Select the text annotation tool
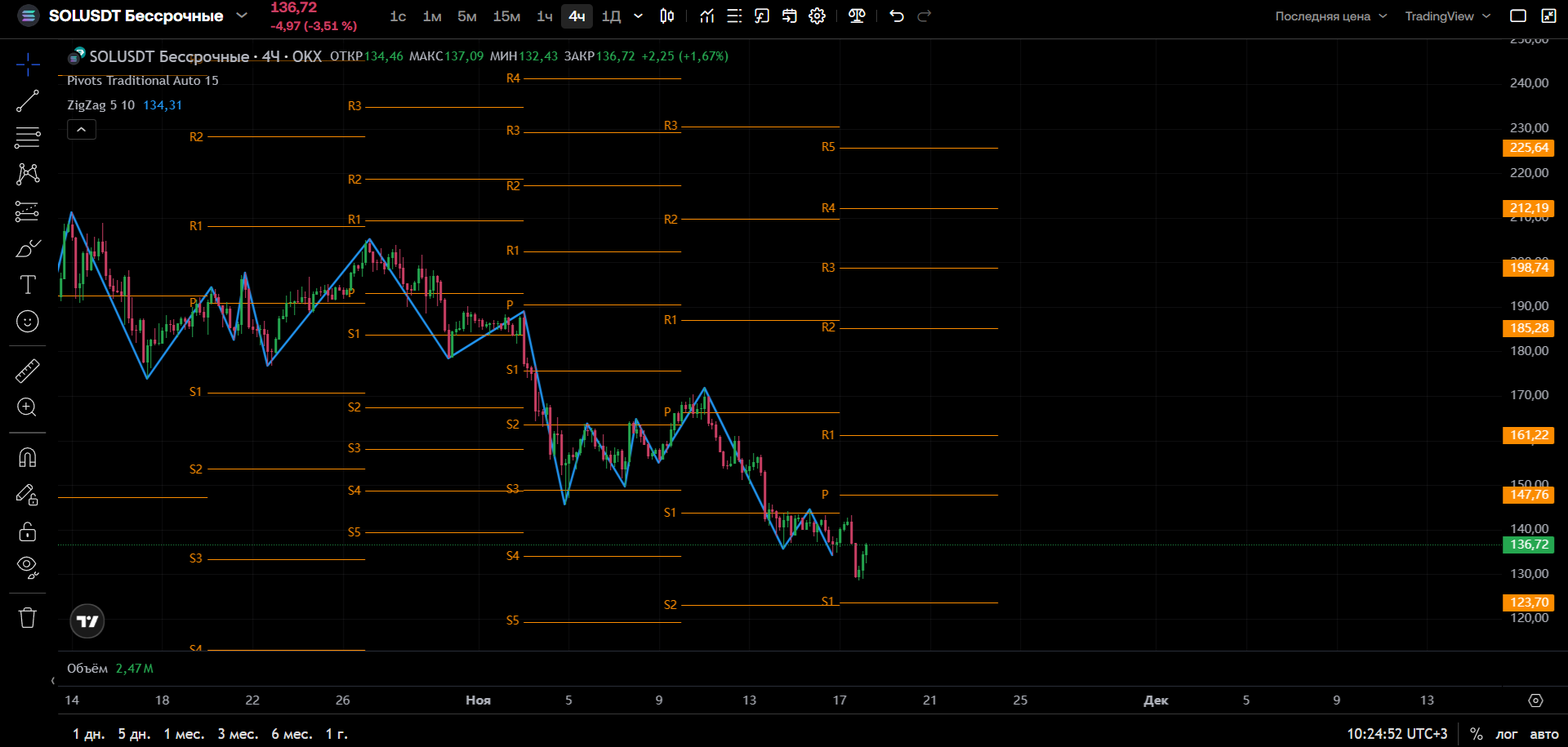This screenshot has width=1568, height=747. coord(28,284)
